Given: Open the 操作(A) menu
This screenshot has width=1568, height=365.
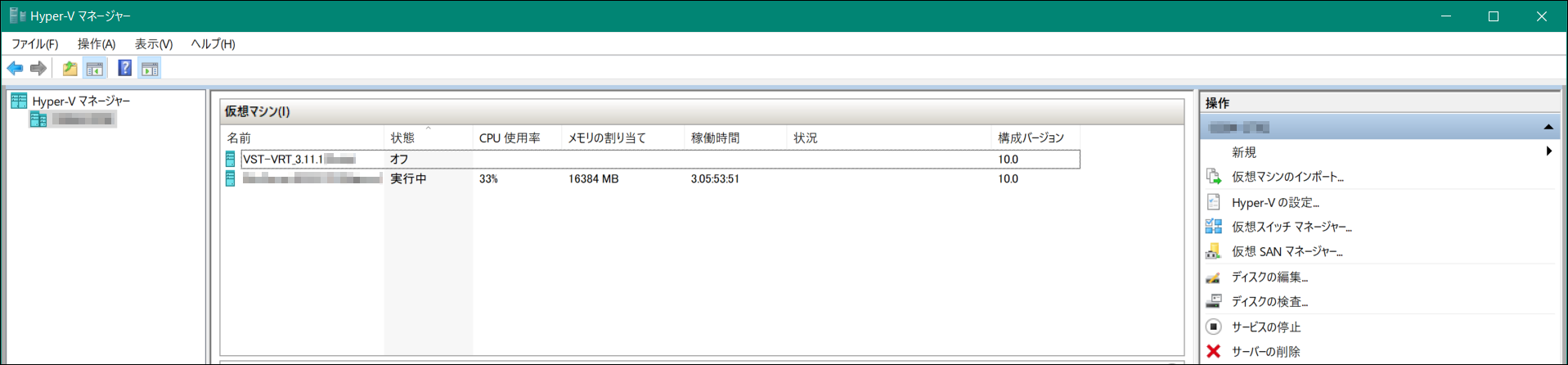Looking at the screenshot, I should 97,44.
